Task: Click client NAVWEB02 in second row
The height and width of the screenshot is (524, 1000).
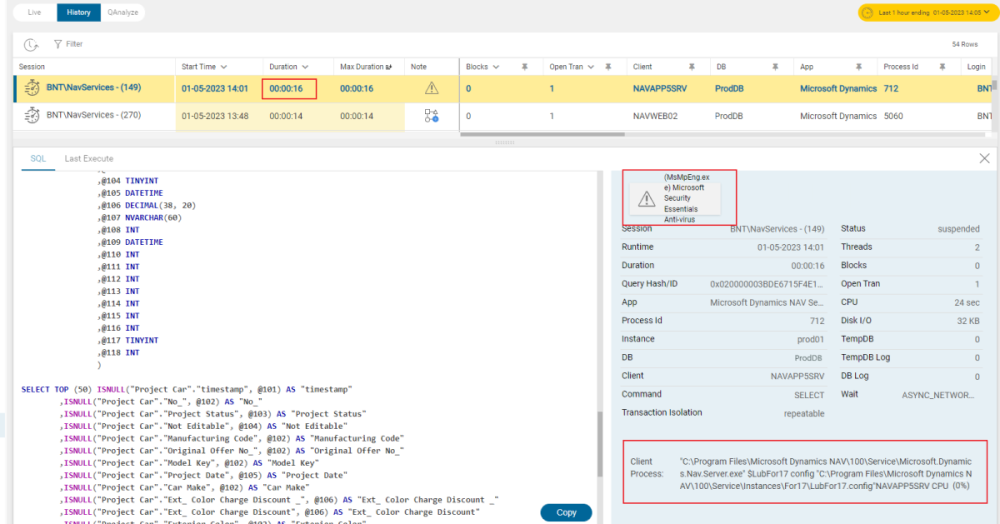Action: 655,116
